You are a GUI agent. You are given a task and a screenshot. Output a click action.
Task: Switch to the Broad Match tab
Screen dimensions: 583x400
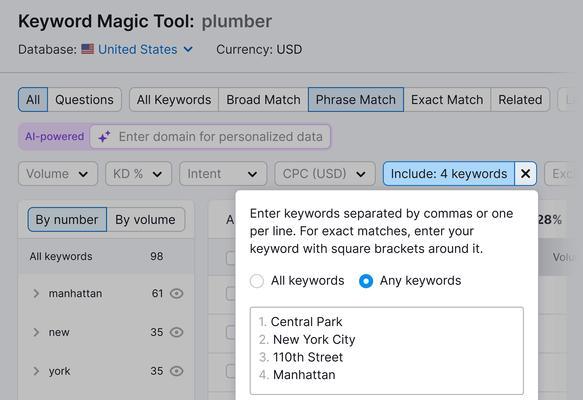tap(263, 100)
